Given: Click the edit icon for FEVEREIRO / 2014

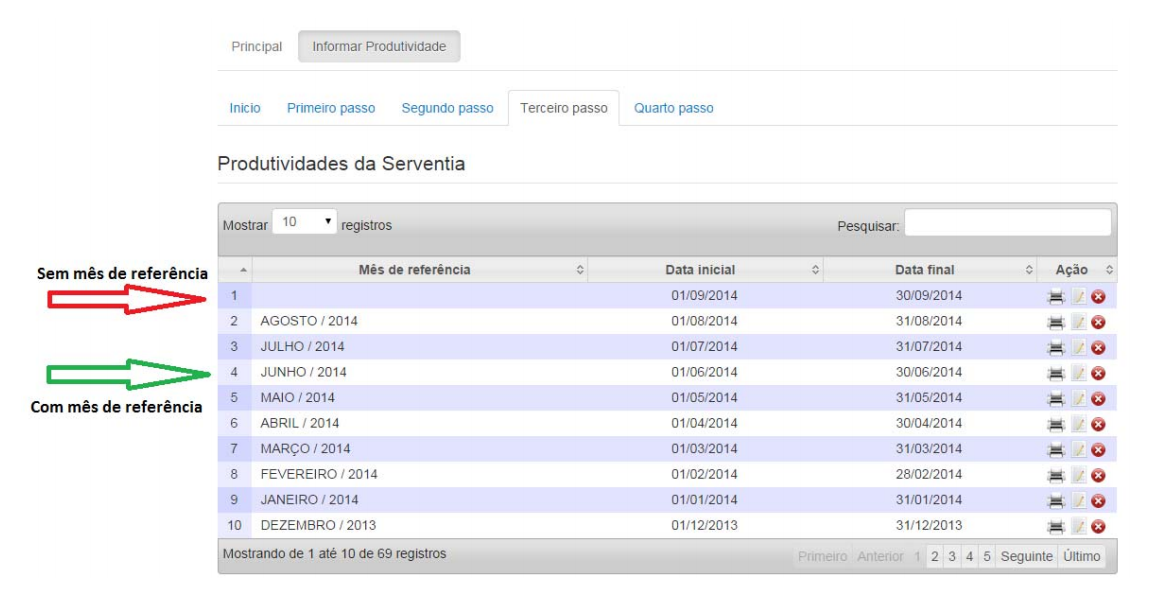Looking at the screenshot, I should point(1078,475).
